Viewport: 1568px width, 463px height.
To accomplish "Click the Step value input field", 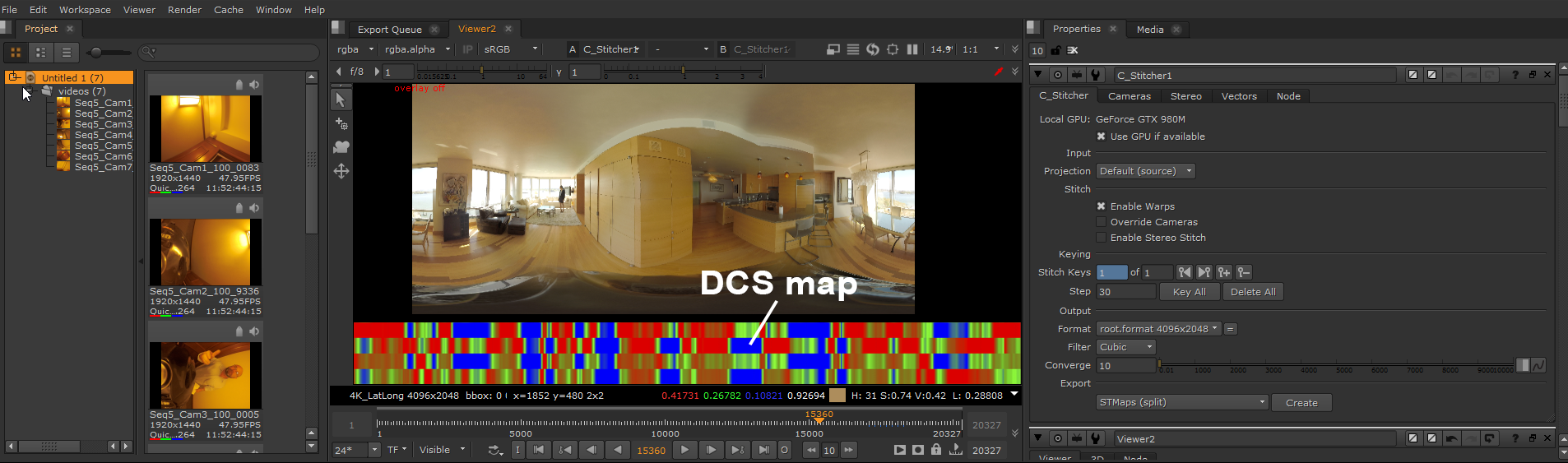I will (1125, 292).
